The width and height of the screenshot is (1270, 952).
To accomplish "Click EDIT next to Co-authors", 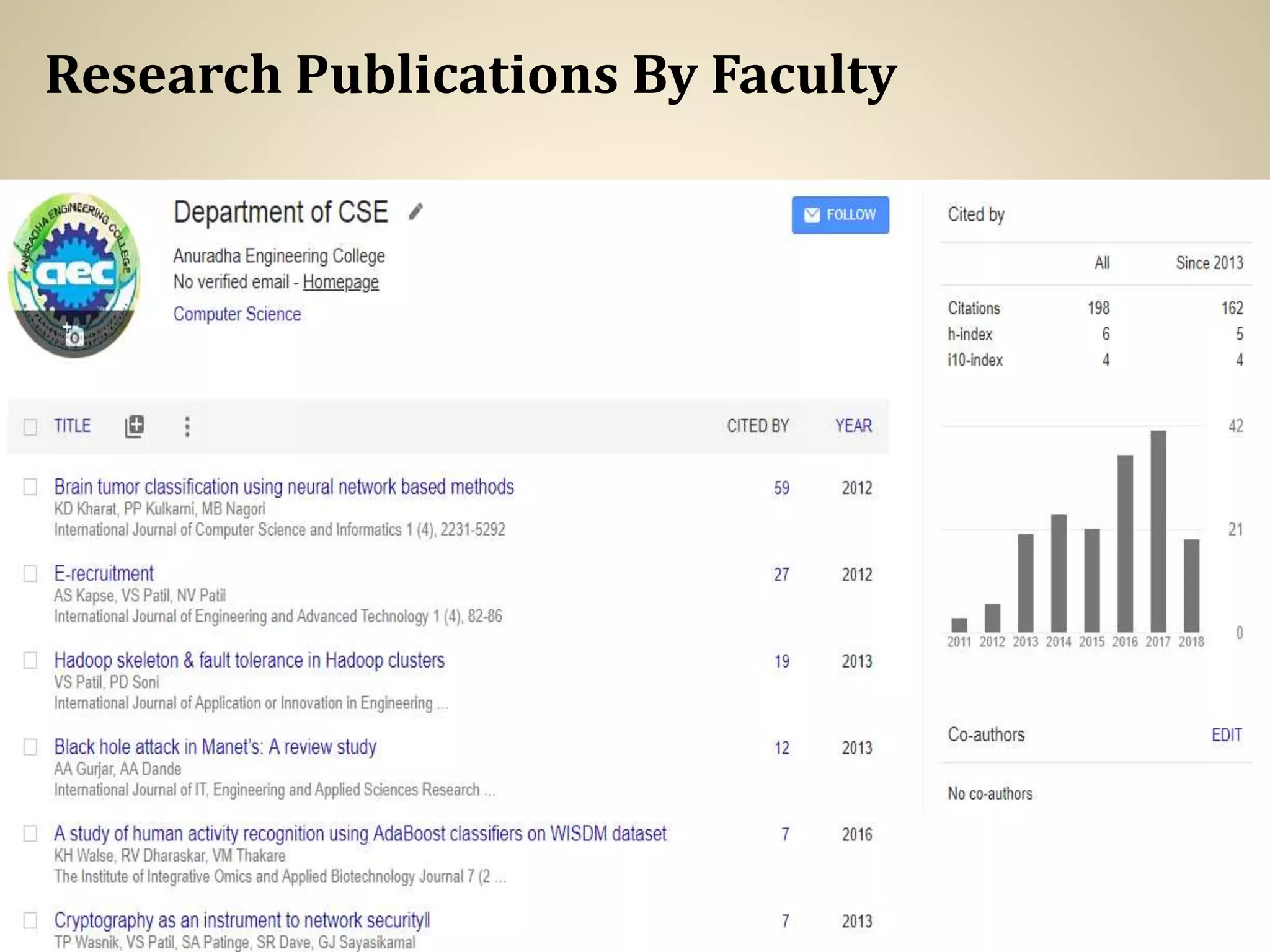I will (1226, 735).
